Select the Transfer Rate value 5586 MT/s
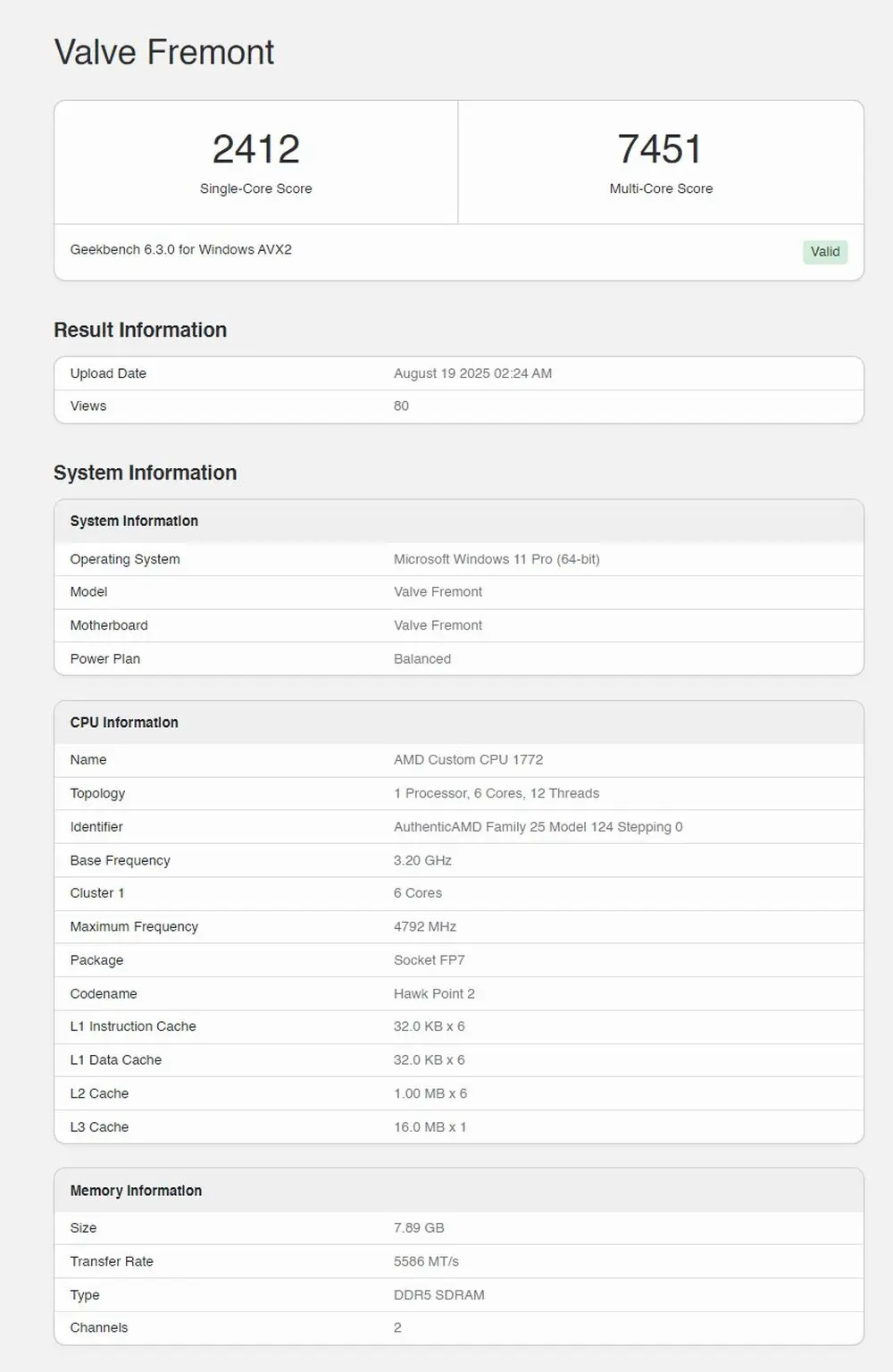Viewport: 893px width, 1372px height. pos(426,1261)
